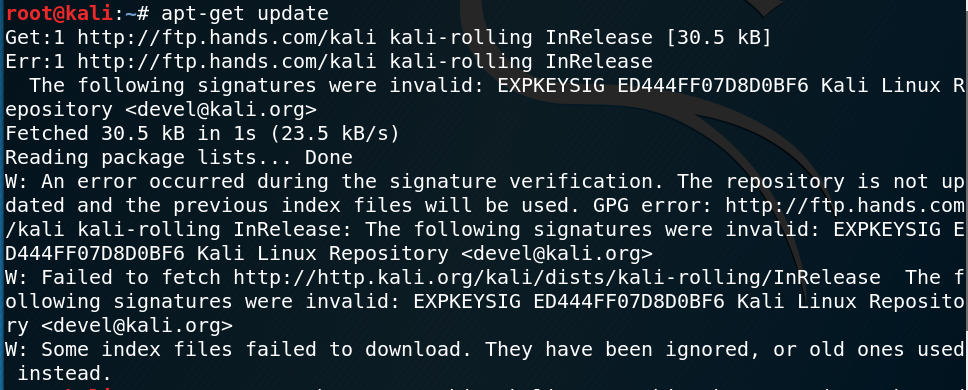Click 'W: Failed to fetch' warning text
The image size is (968, 390).
click(x=113, y=278)
